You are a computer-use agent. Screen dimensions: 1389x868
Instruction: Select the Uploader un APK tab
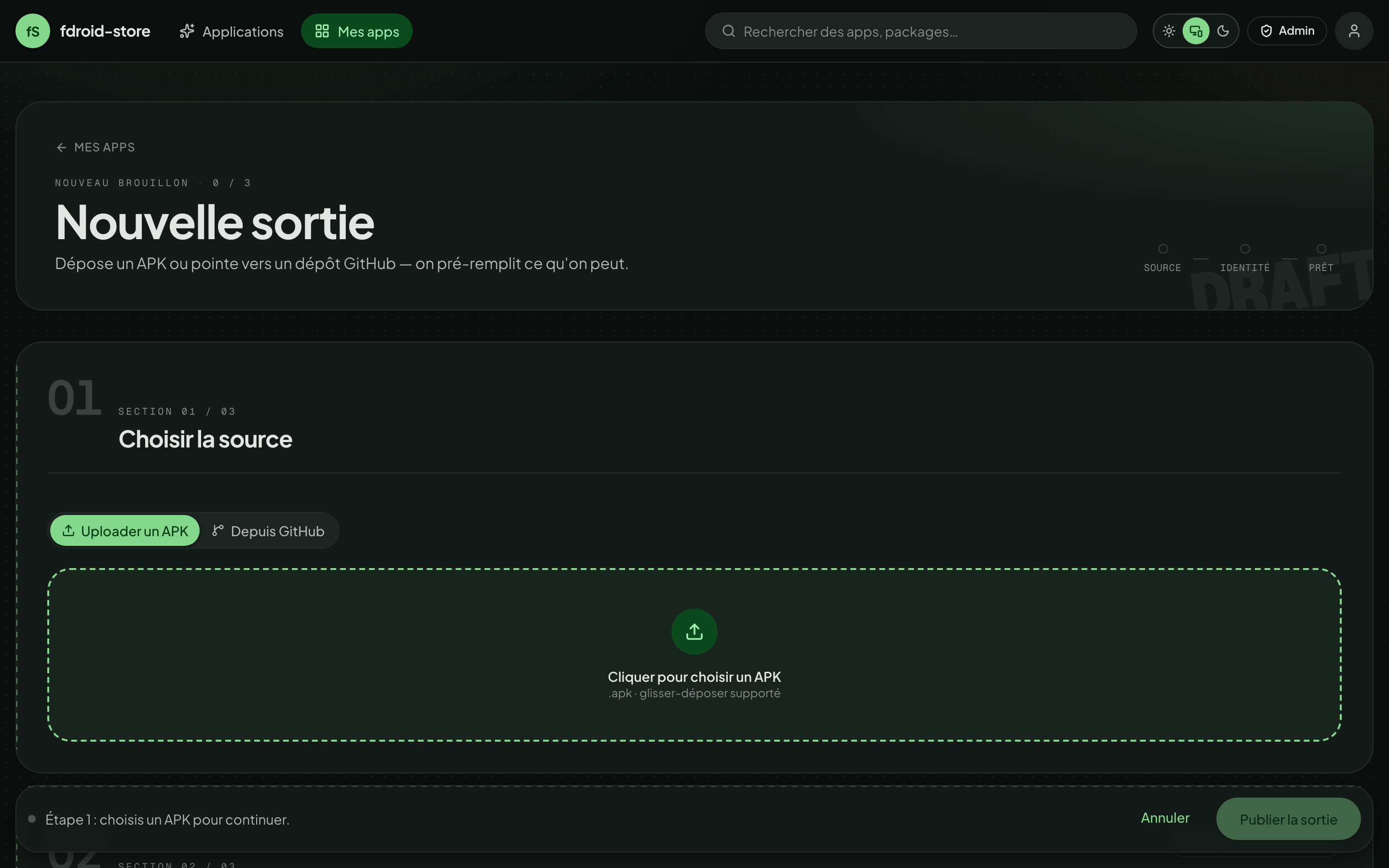pos(124,530)
